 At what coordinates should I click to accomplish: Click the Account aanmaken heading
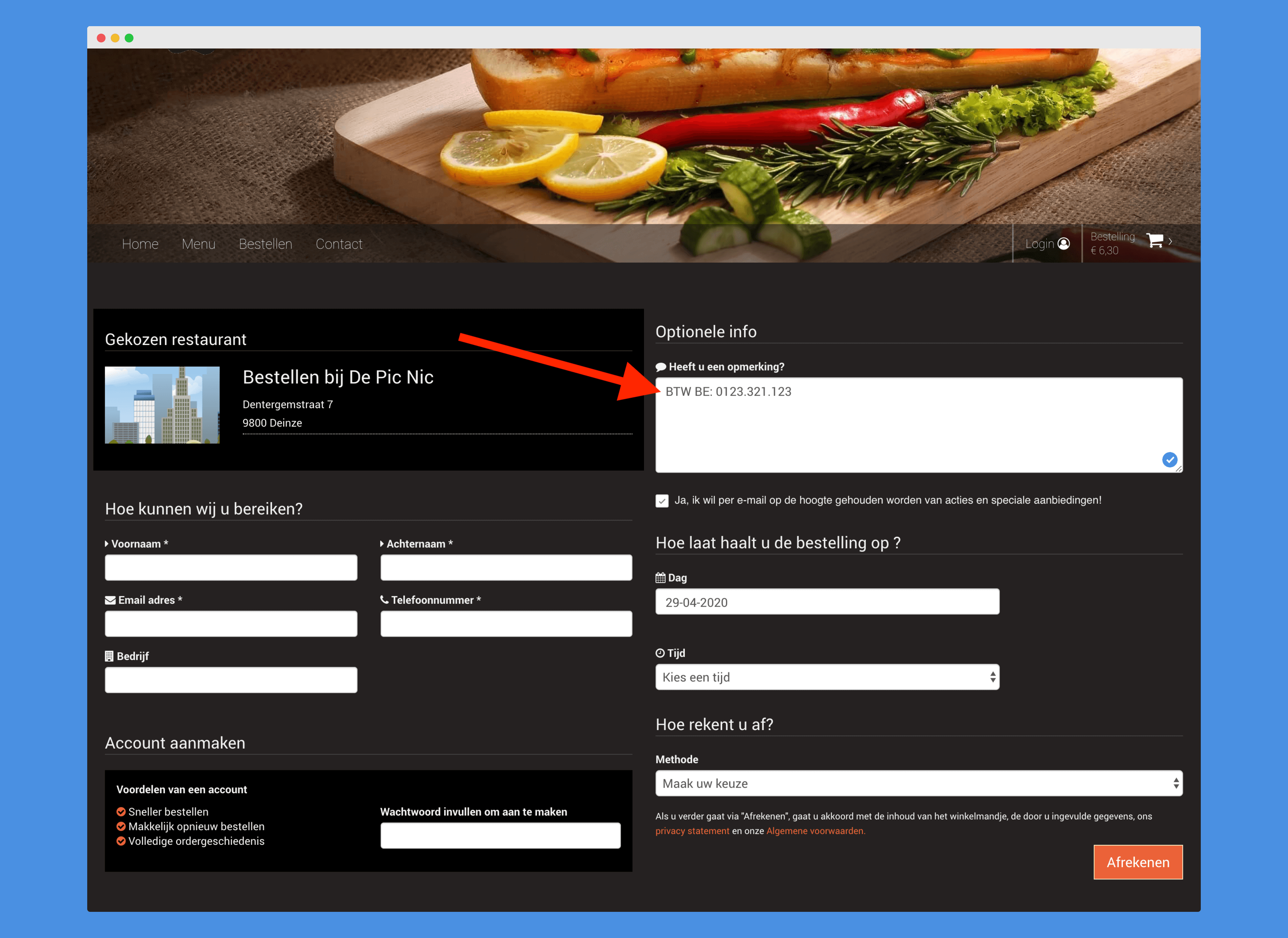tap(175, 743)
